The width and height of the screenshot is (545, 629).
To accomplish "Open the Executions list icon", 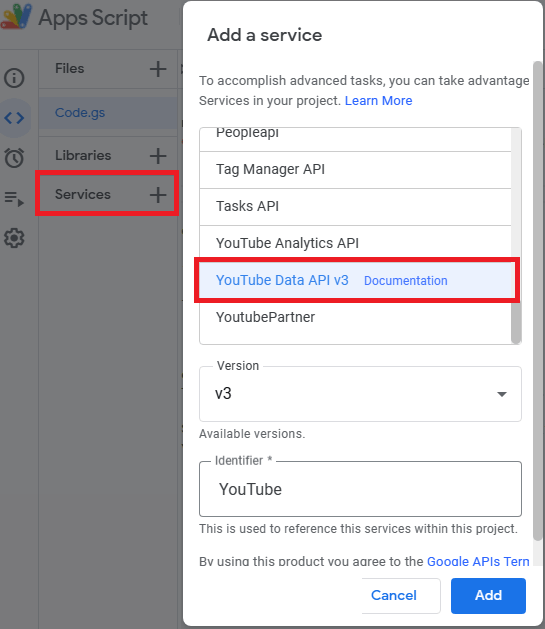I will (x=14, y=199).
